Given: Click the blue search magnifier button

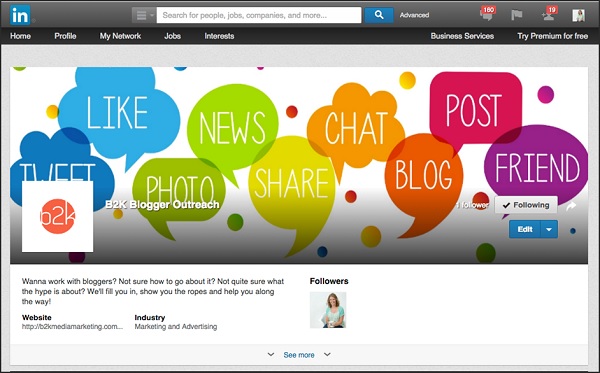Looking at the screenshot, I should click(x=379, y=15).
